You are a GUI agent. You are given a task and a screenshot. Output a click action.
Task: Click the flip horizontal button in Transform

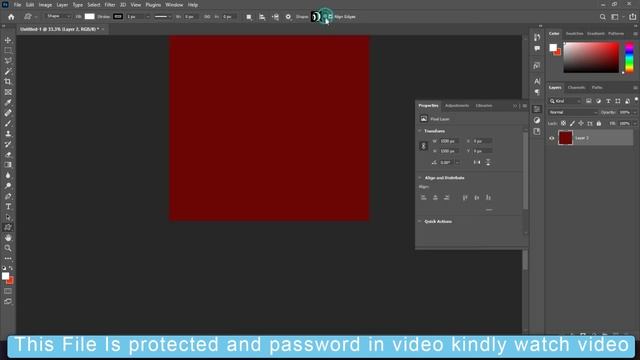[477, 162]
